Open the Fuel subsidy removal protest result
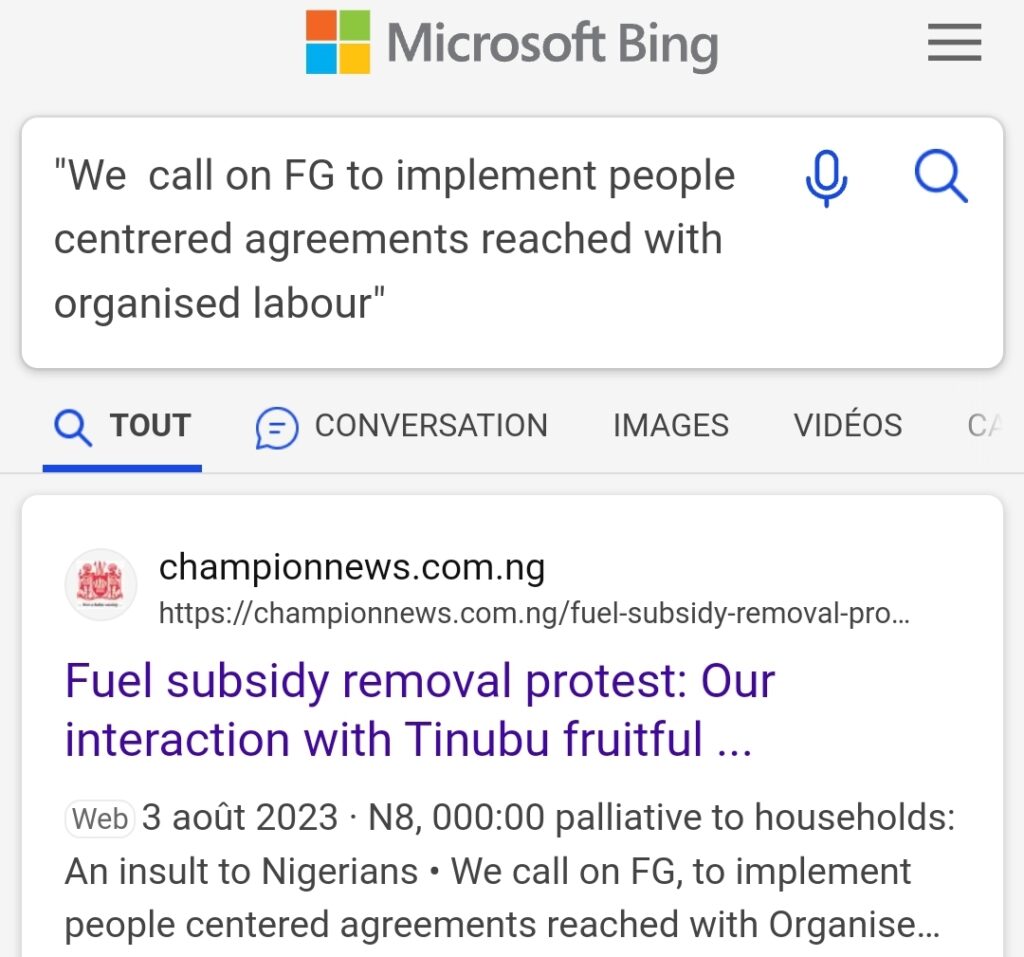 [x=420, y=709]
